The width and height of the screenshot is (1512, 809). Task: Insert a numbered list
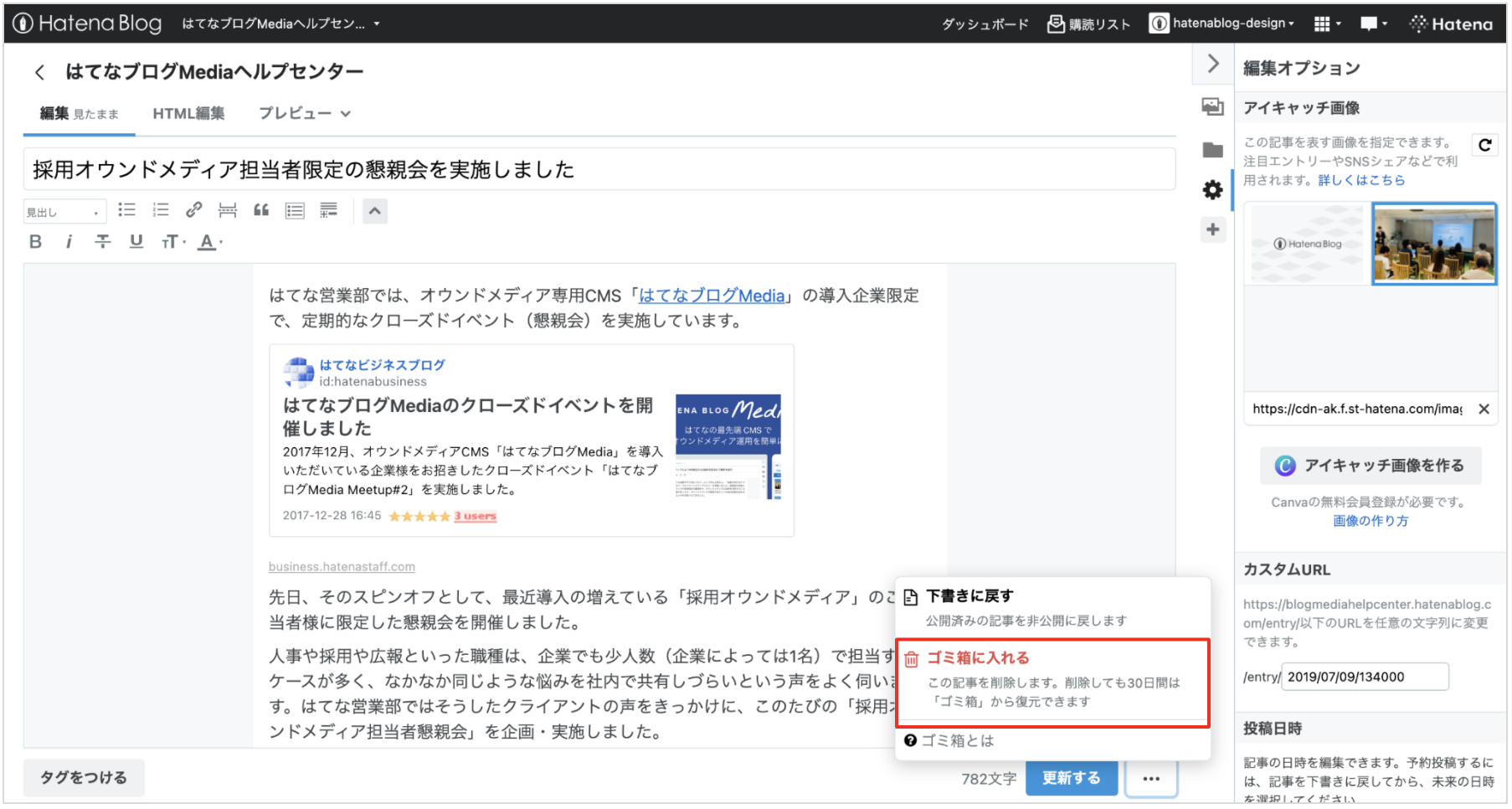161,210
